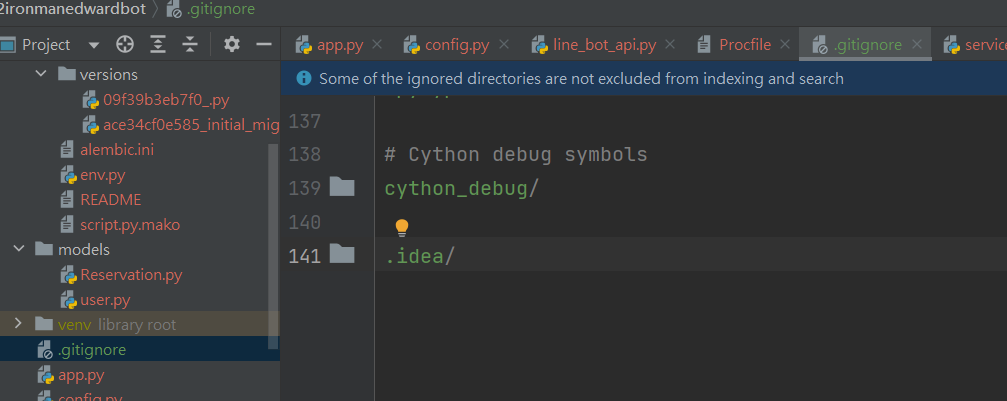Image resolution: width=1007 pixels, height=401 pixels.
Task: Switch to the config.py tab
Action: [x=453, y=45]
